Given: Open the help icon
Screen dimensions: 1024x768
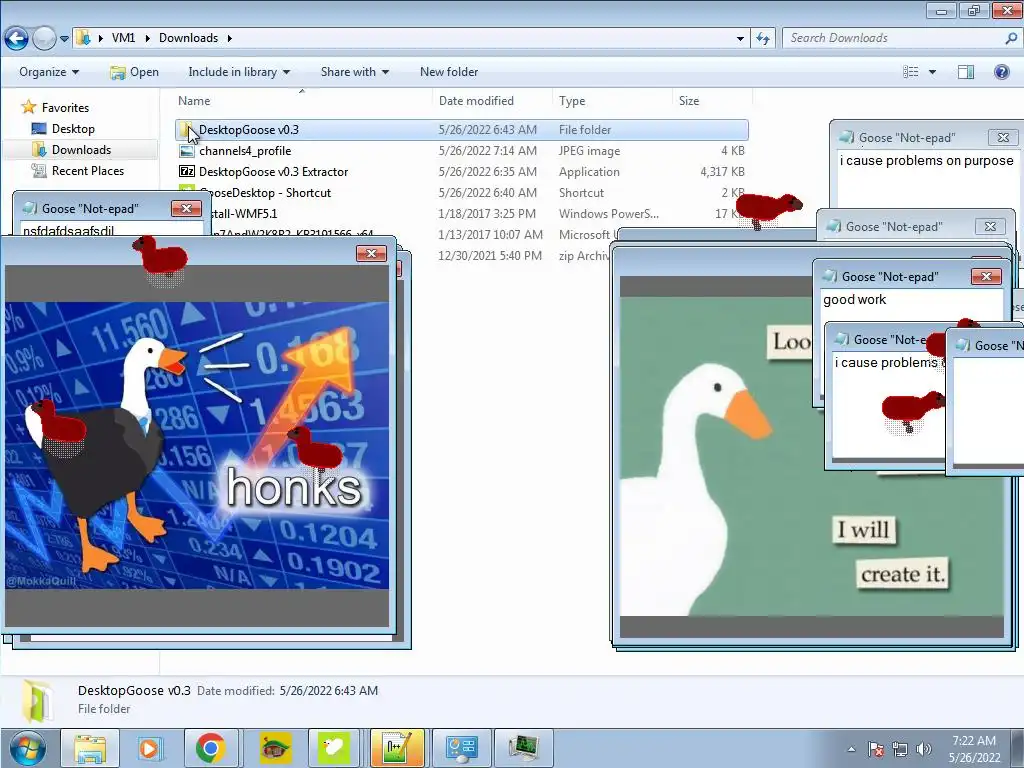Looking at the screenshot, I should [x=1002, y=72].
